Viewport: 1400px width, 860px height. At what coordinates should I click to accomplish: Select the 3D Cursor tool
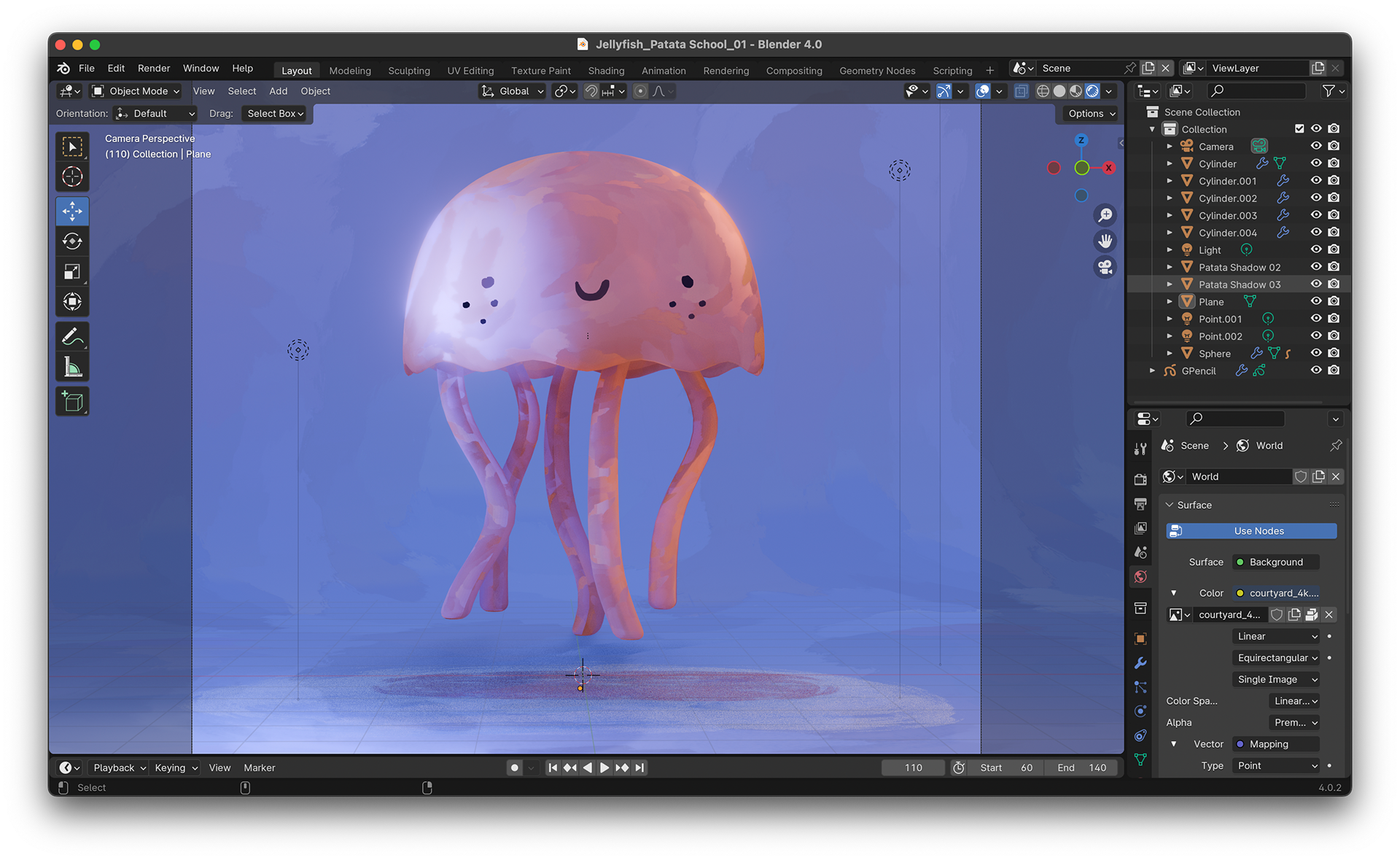[72, 177]
